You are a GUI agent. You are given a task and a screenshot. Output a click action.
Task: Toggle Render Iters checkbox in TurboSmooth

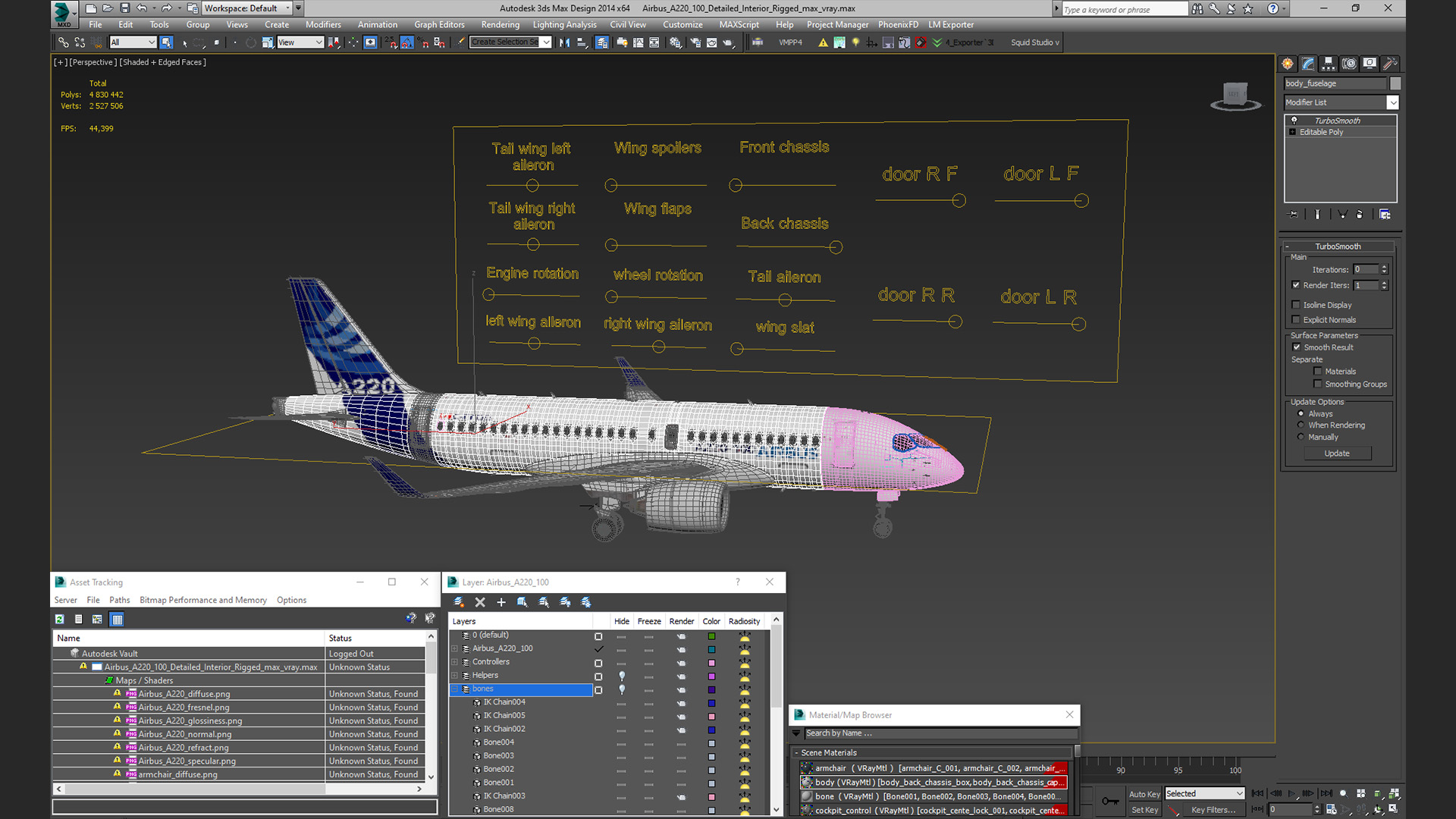1296,285
